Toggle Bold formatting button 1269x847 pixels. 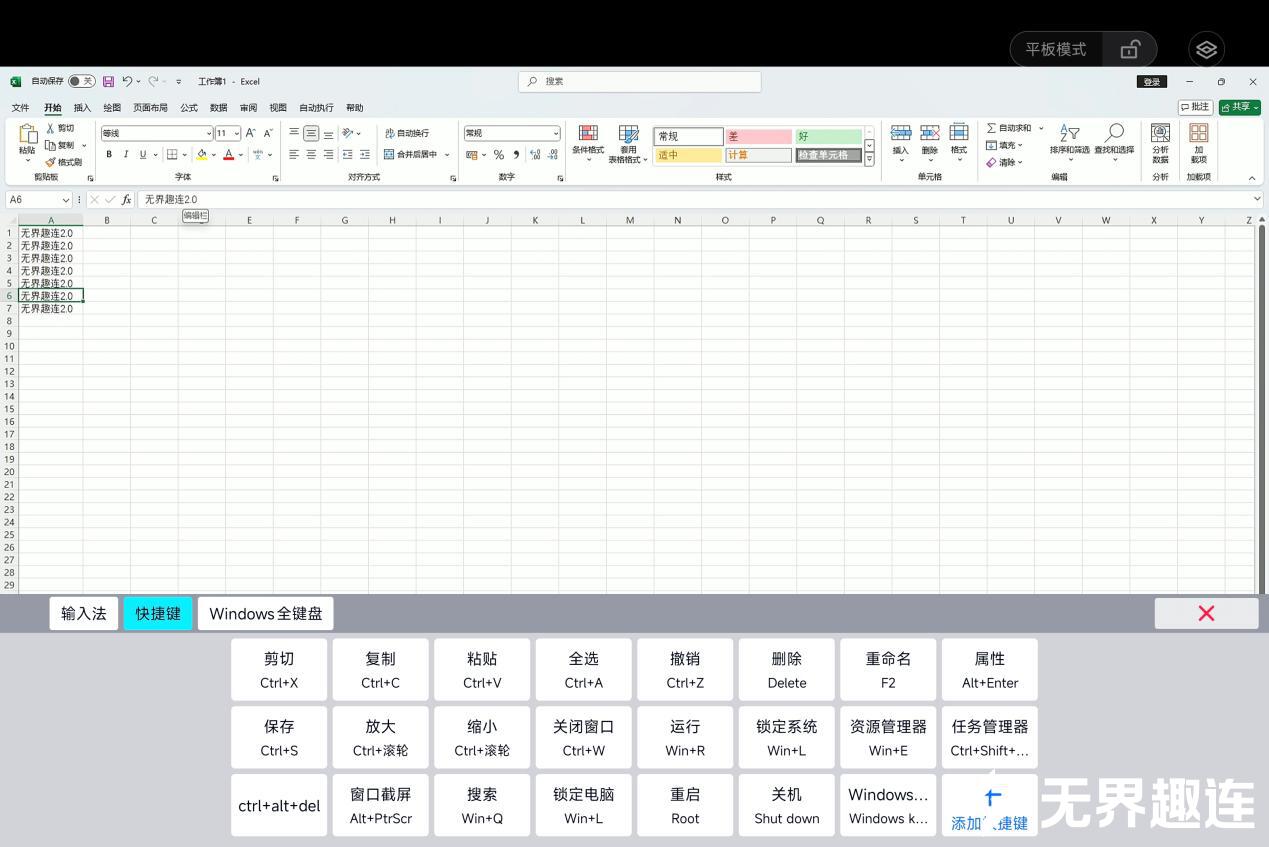109,154
